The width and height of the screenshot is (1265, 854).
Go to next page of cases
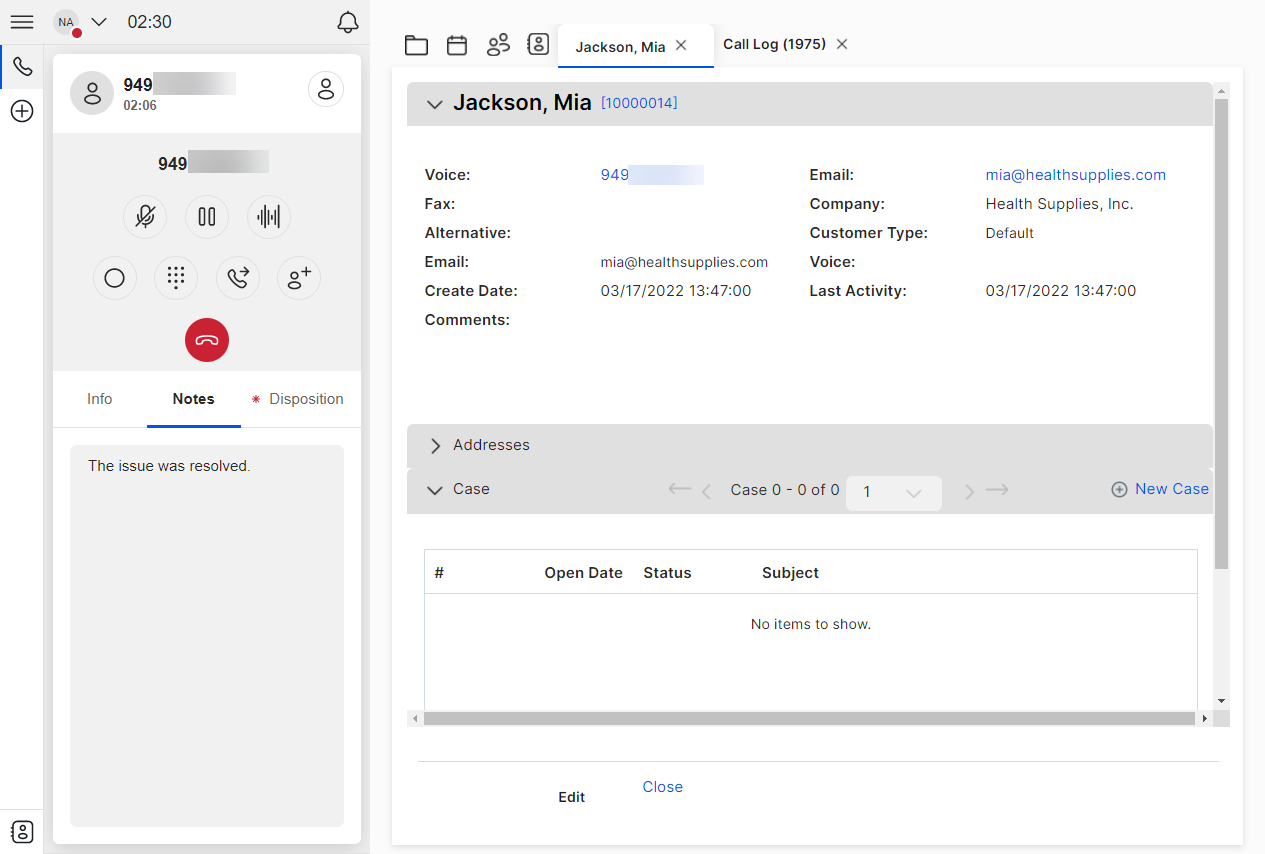(x=969, y=491)
